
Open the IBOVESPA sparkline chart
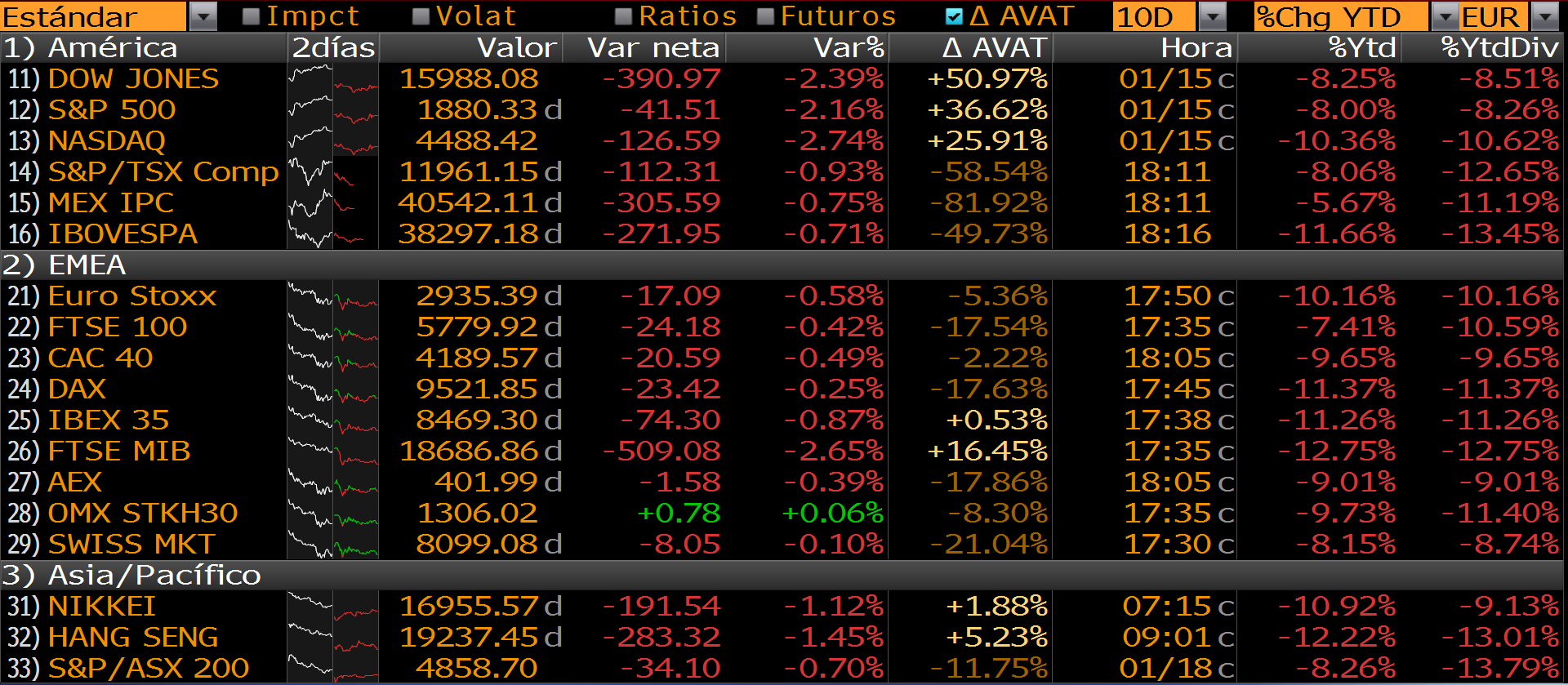coord(332,234)
